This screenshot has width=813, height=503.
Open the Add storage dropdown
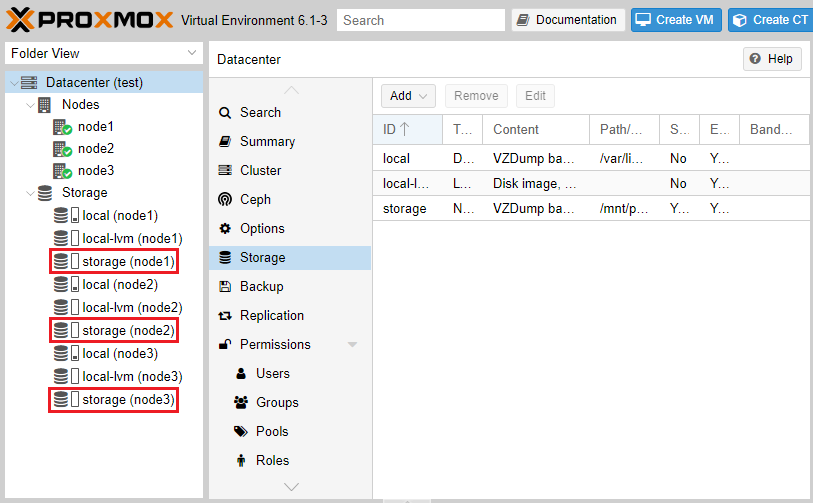coord(408,96)
